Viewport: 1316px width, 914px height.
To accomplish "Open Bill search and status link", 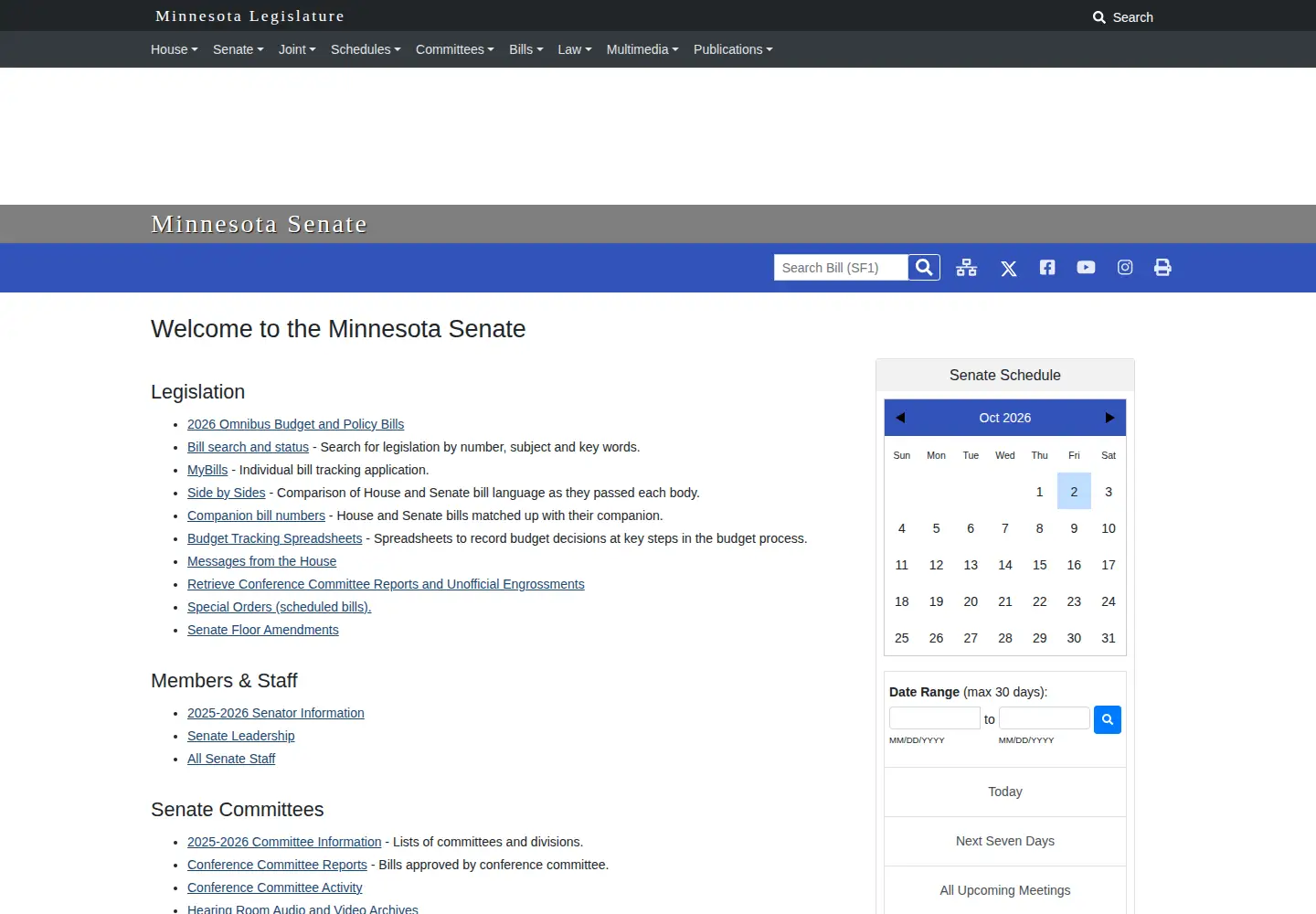I will pos(248,447).
